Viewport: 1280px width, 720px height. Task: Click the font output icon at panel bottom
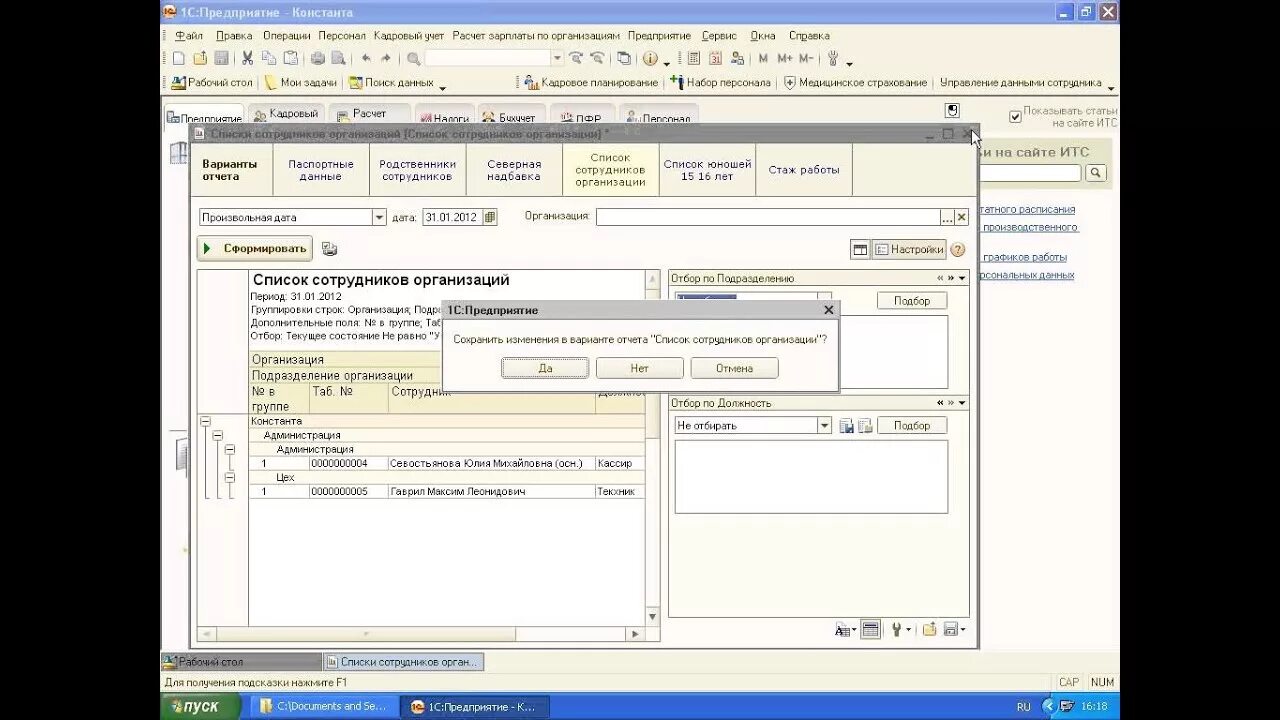pos(843,629)
